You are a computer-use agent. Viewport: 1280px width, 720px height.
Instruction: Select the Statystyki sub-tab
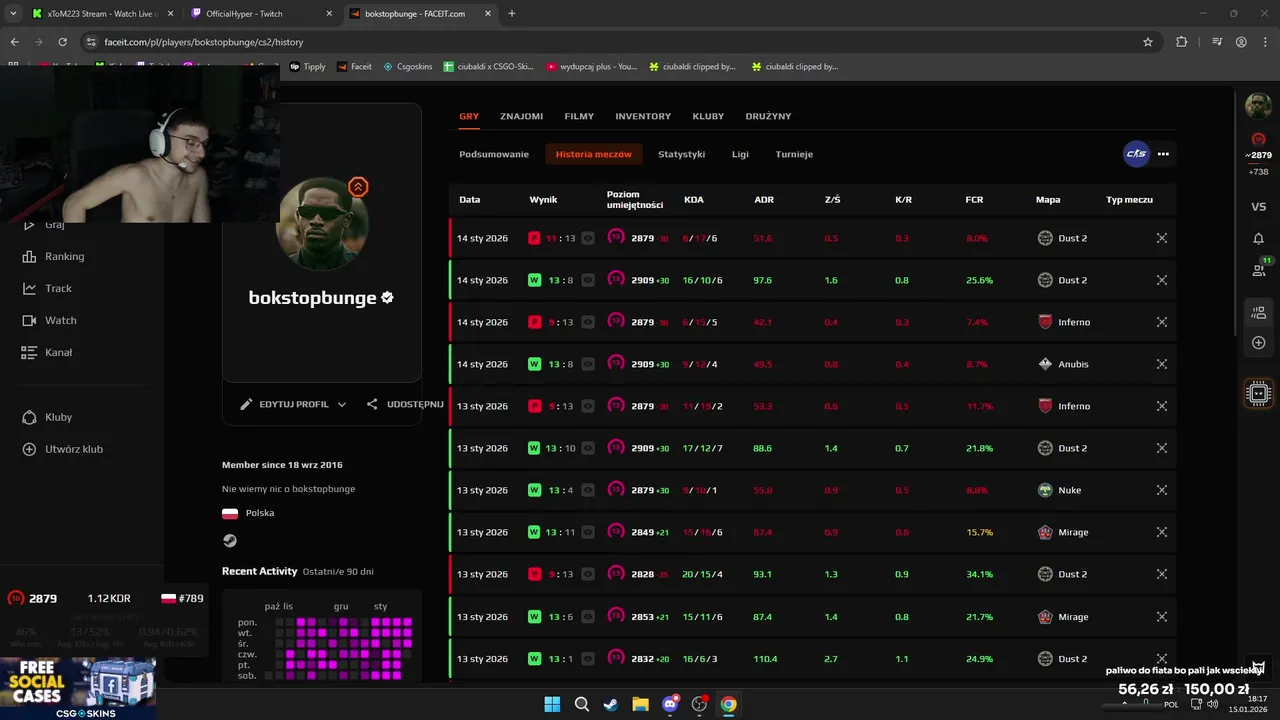[x=682, y=154]
